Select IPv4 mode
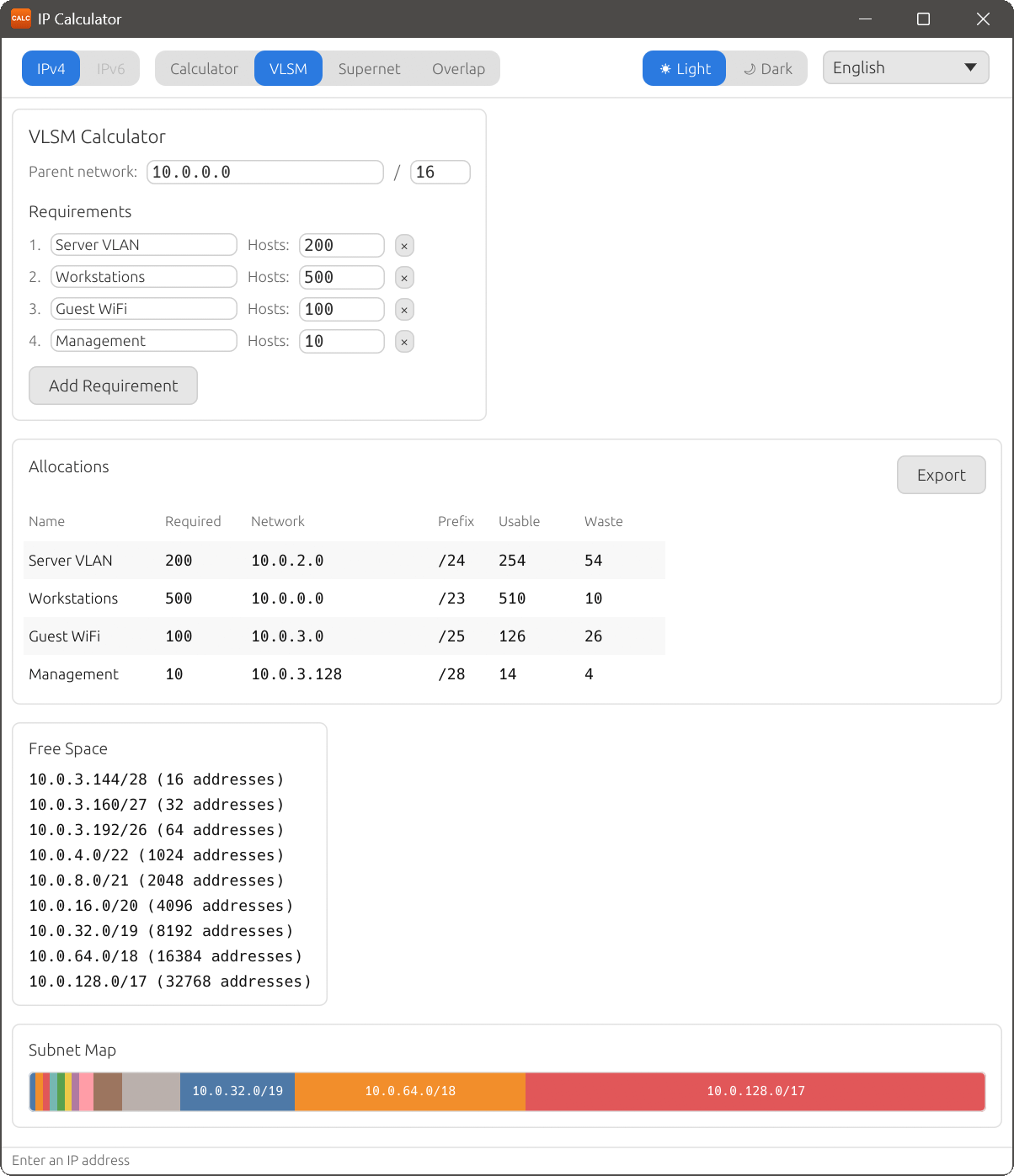The height and width of the screenshot is (1176, 1014). (x=51, y=68)
